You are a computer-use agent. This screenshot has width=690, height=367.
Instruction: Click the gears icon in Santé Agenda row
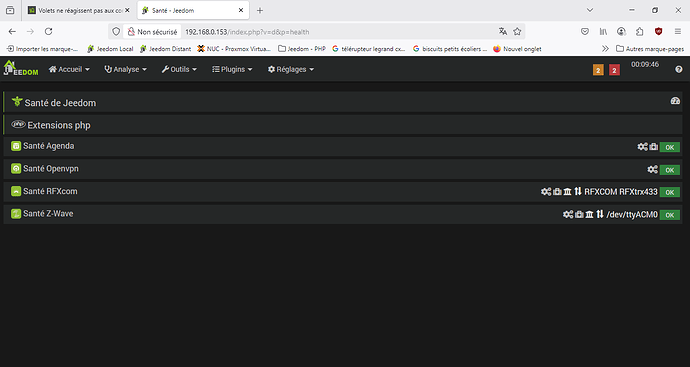[642, 147]
